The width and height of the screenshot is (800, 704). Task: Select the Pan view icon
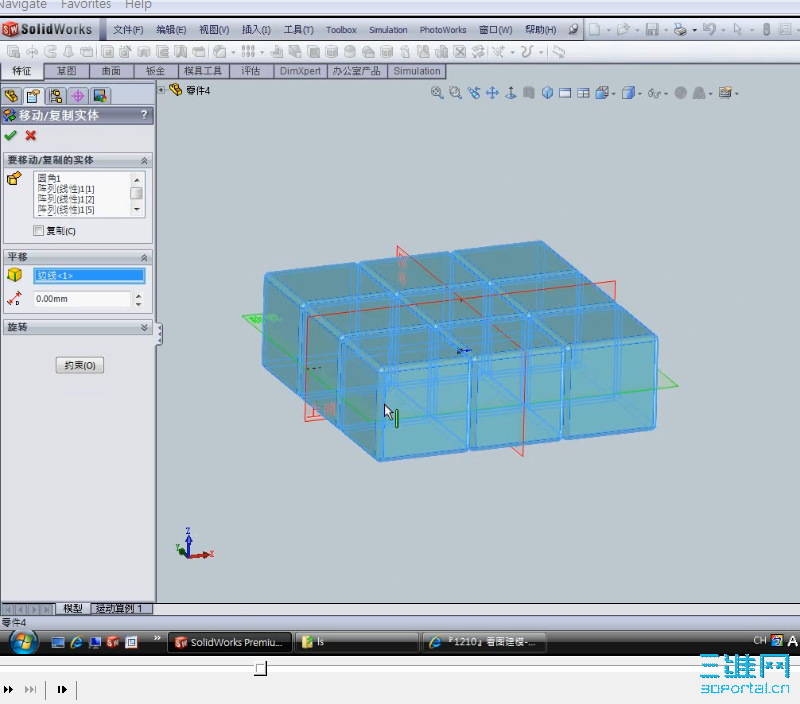point(492,93)
